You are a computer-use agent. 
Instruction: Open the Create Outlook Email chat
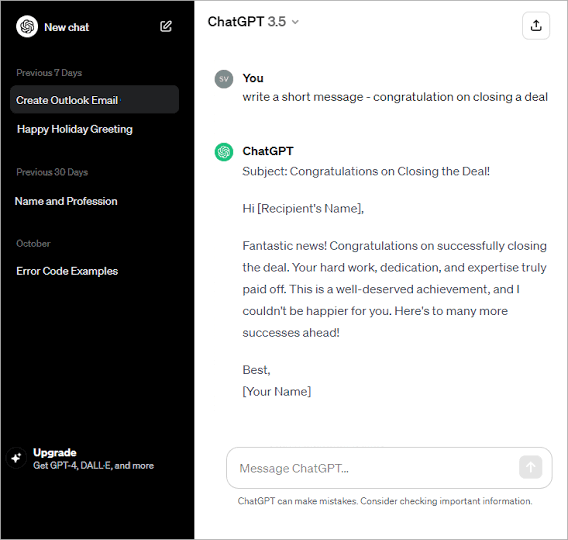pyautogui.click(x=95, y=100)
